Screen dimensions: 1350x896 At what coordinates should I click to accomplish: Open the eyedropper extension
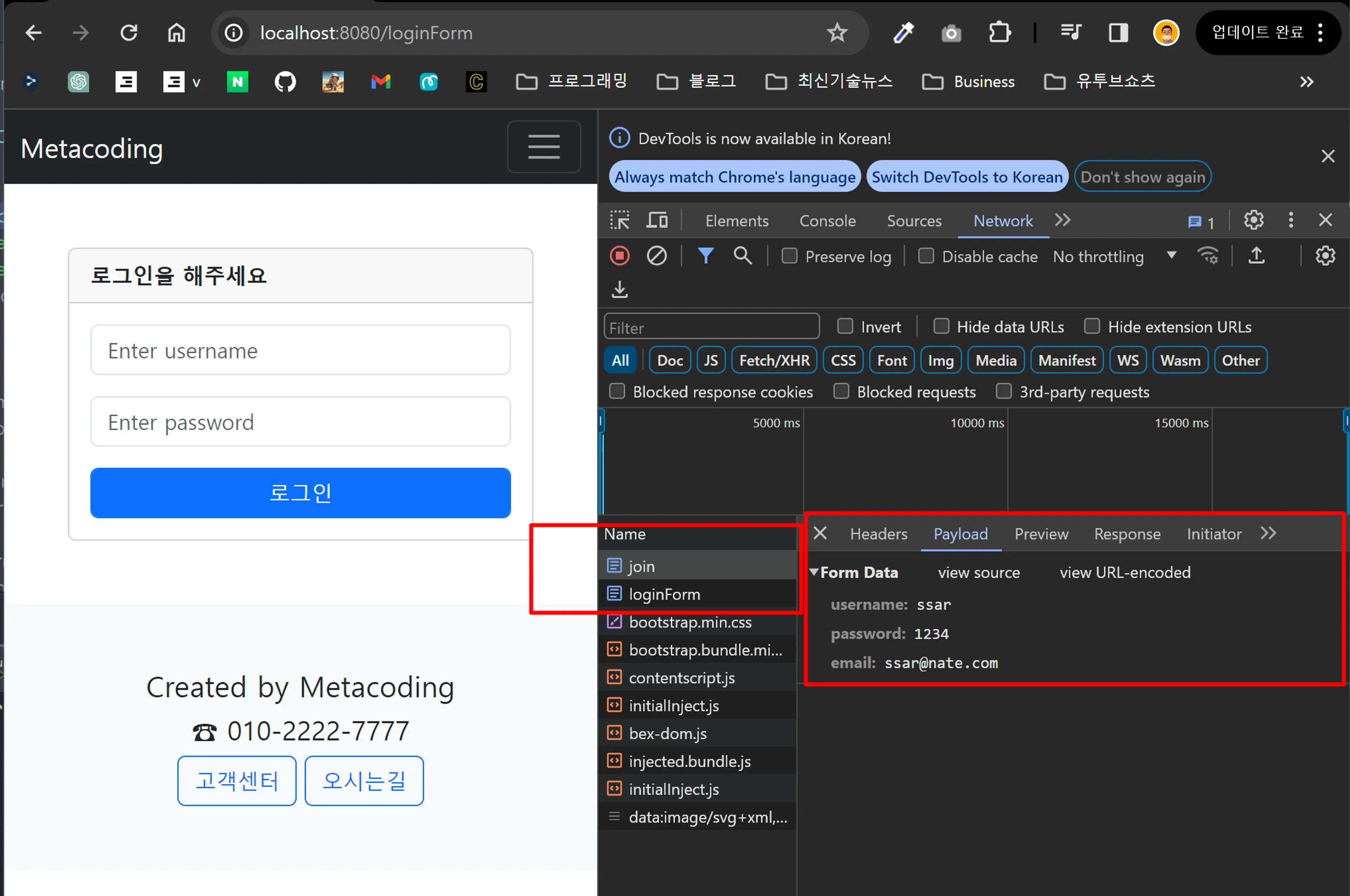click(903, 33)
